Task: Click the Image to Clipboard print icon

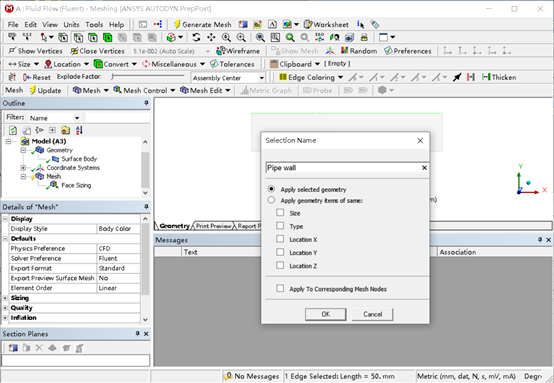Action: [x=364, y=37]
